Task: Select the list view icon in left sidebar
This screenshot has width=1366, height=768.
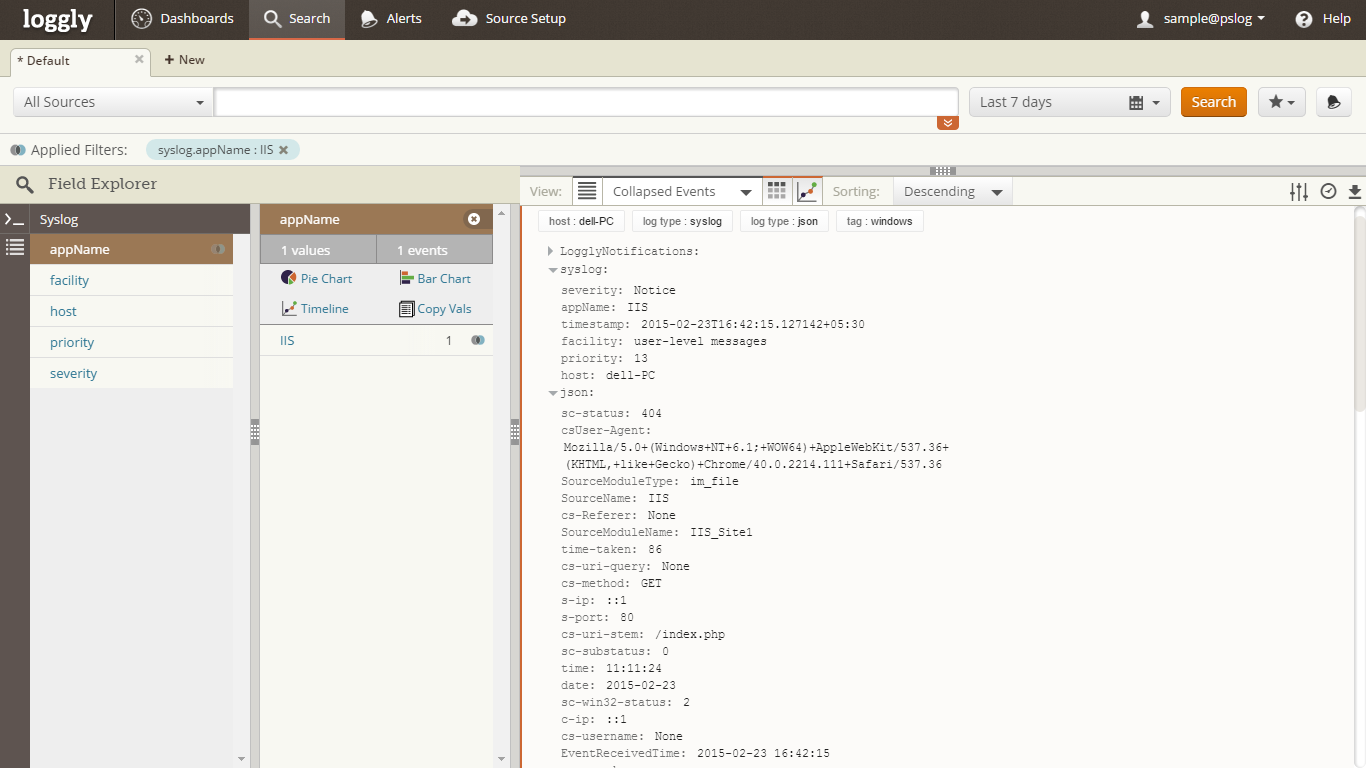Action: [x=14, y=247]
